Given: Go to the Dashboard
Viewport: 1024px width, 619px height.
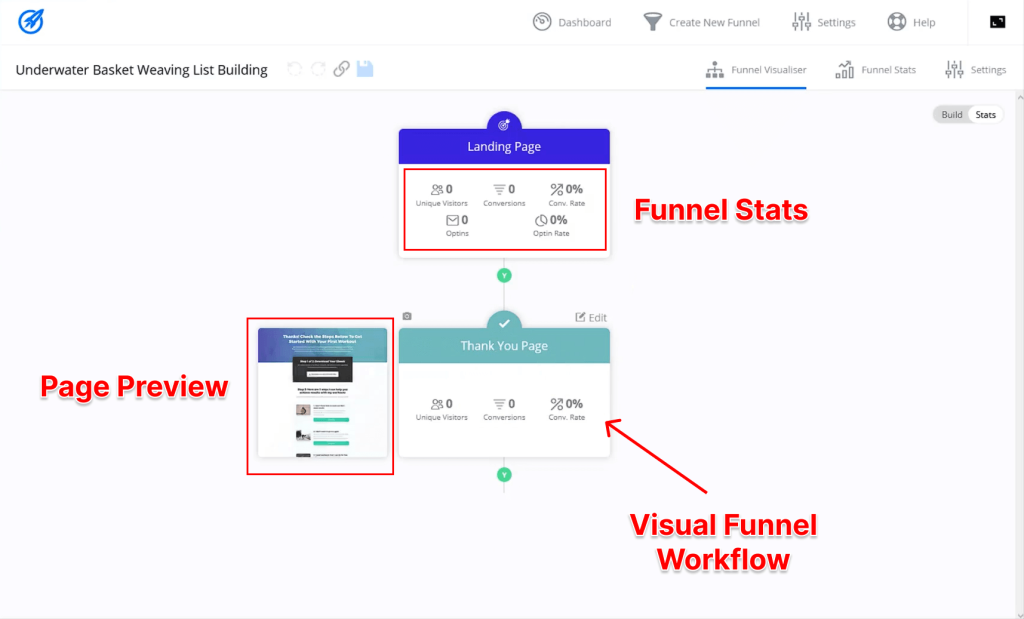Looking at the screenshot, I should pyautogui.click(x=572, y=21).
